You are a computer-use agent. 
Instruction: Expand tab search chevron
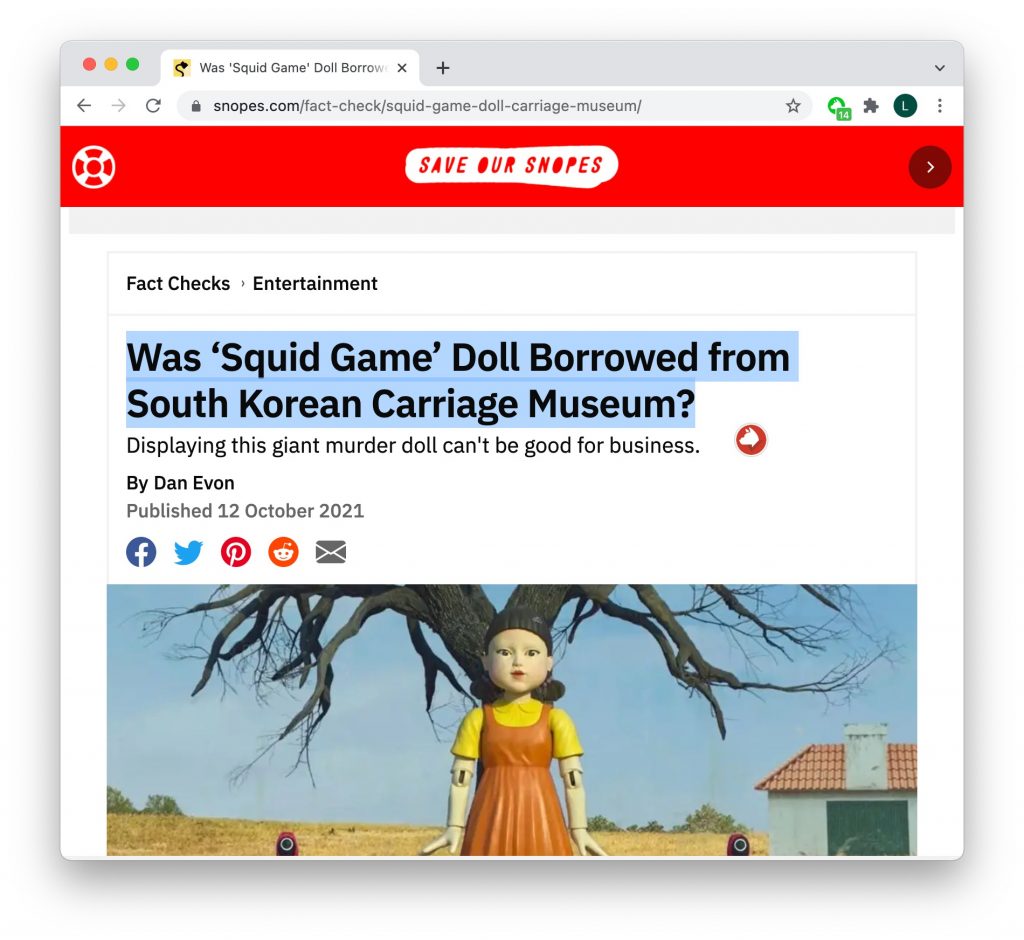pos(940,68)
